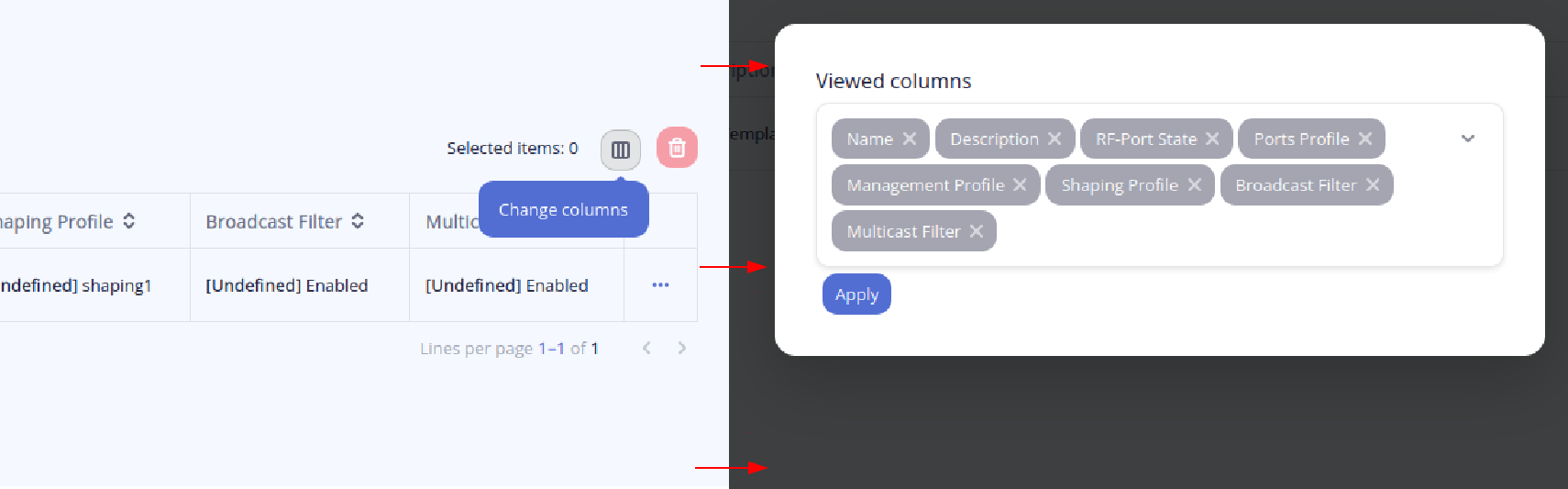Remove the Ports Profile column tag

point(1365,139)
